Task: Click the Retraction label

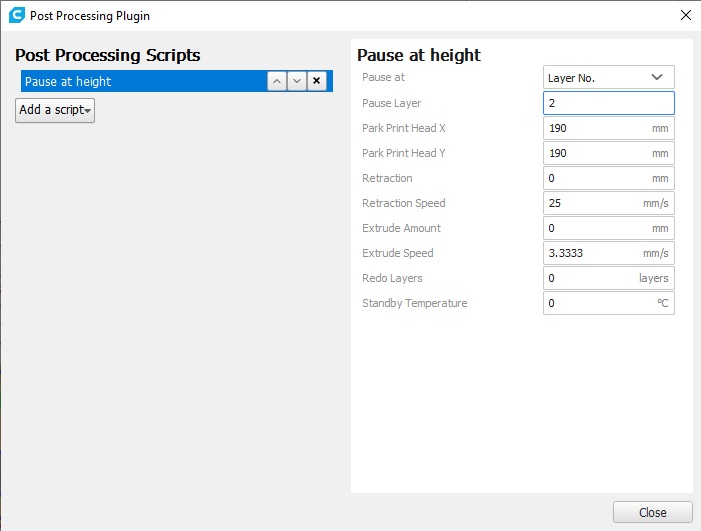Action: (x=387, y=178)
